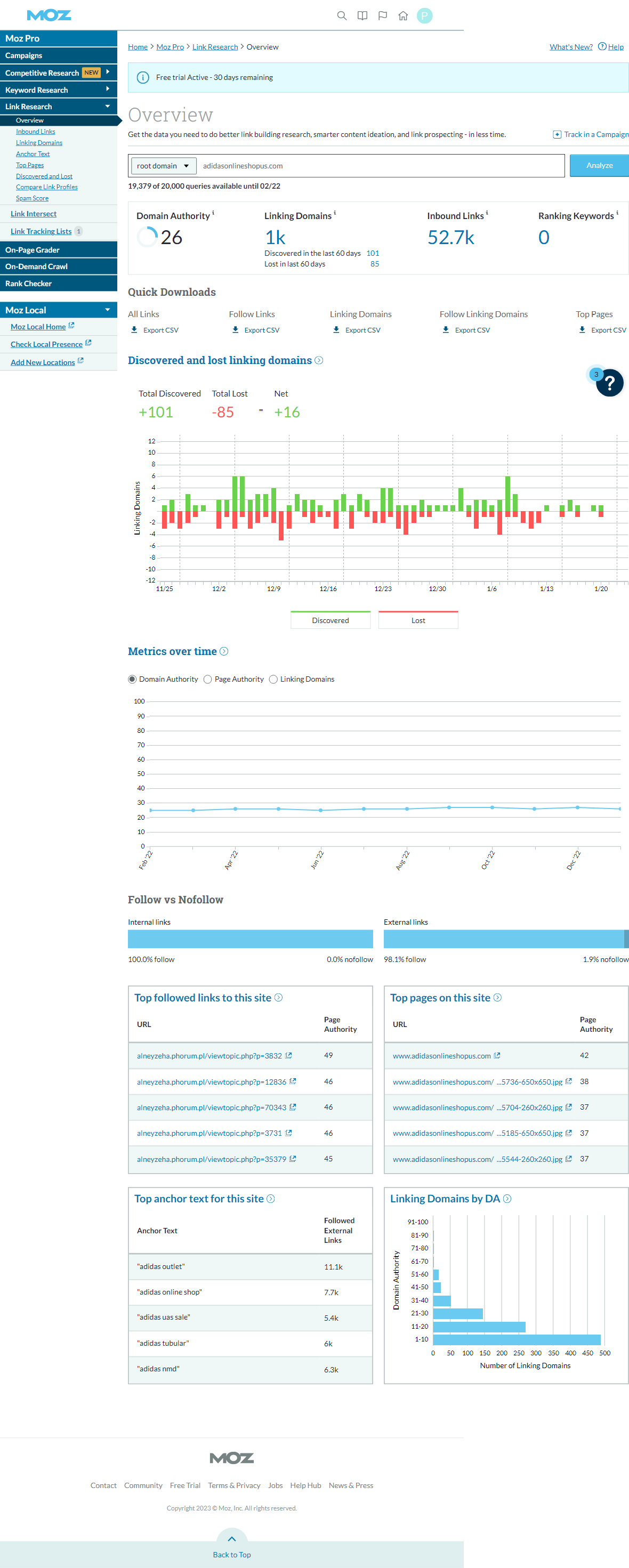Viewport: 629px width, 1568px height.
Task: Open the profile avatar P icon
Action: click(424, 16)
